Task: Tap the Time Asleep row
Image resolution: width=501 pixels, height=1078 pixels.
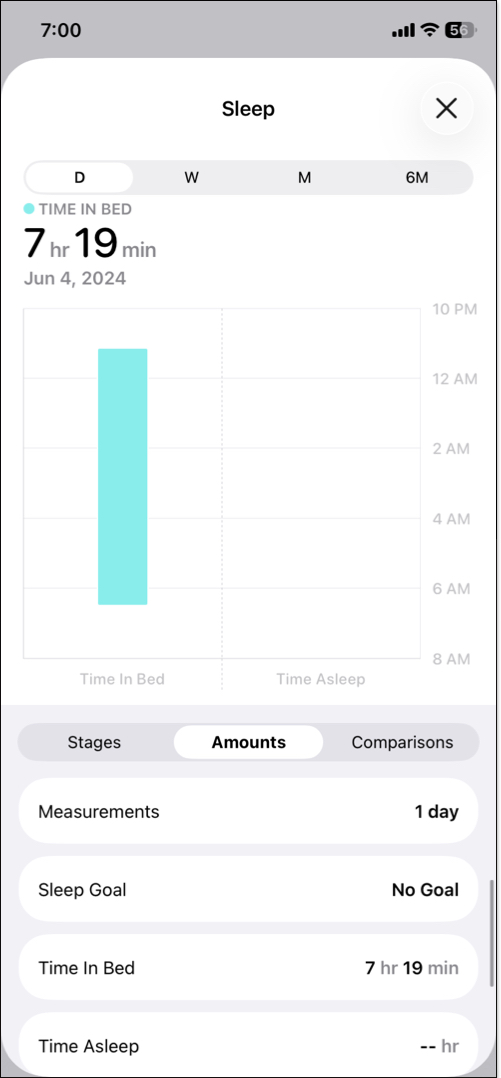Action: 248,1044
